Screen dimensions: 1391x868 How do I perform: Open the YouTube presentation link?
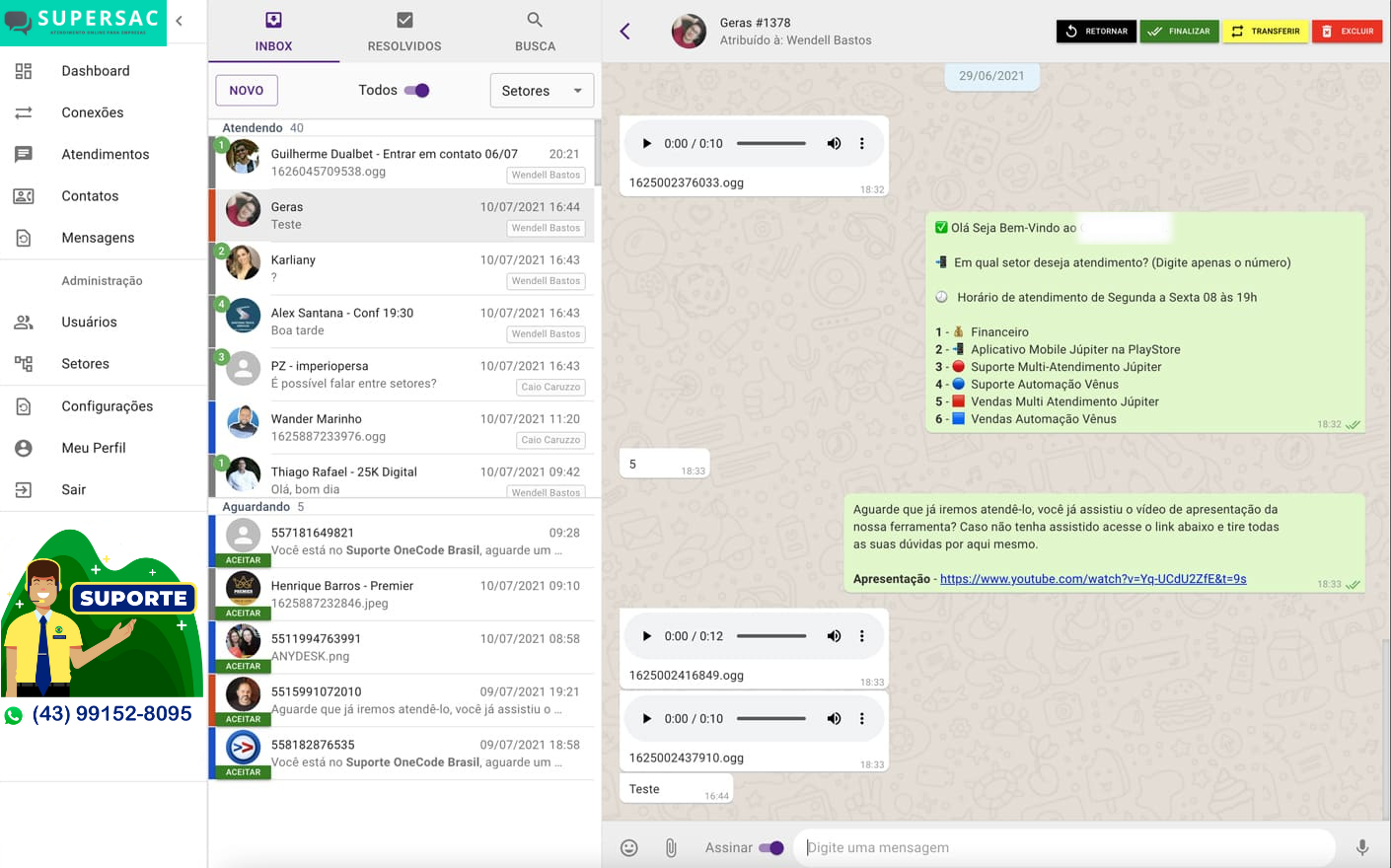1093,579
